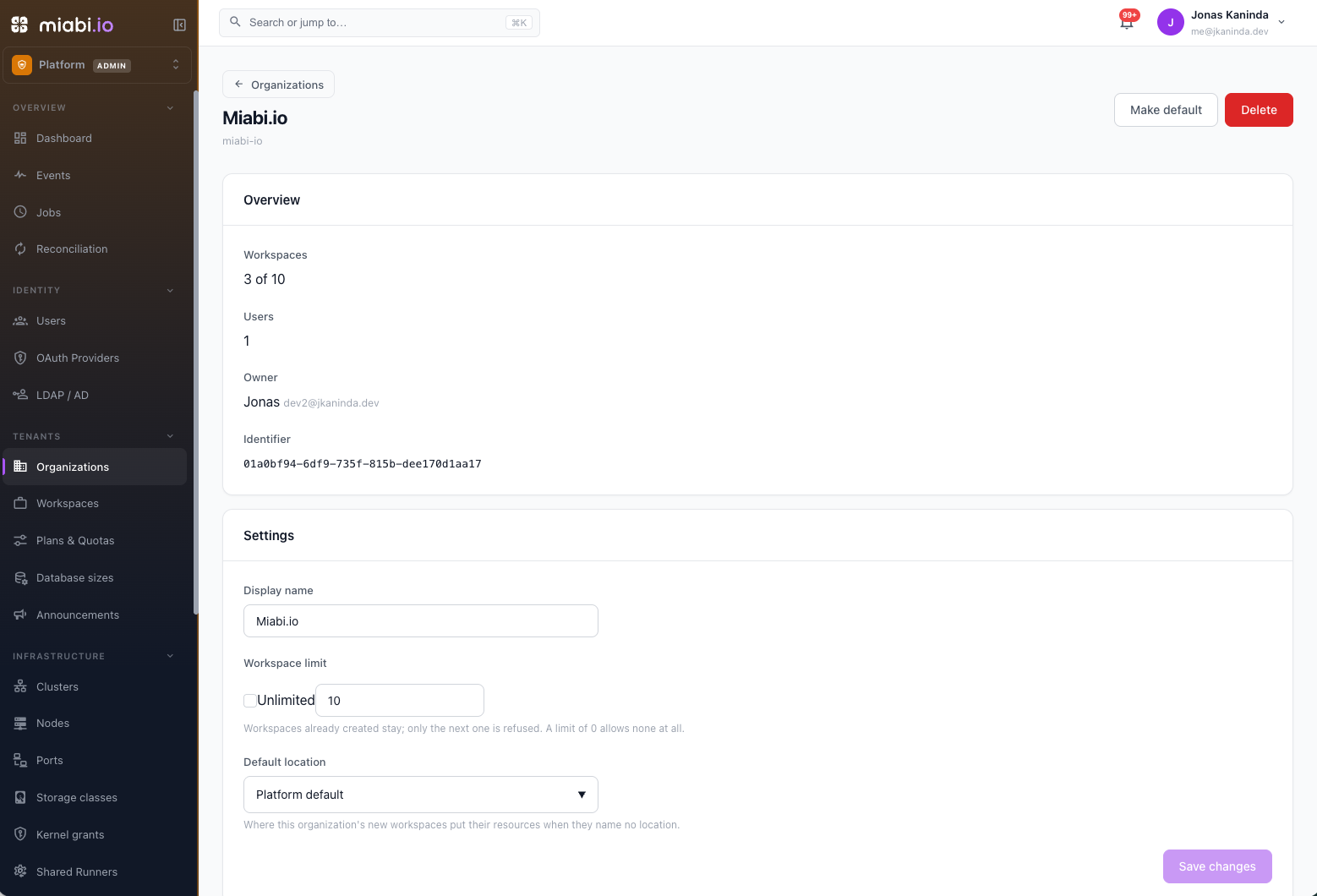
Task: Click the Database sizes icon
Action: (20, 577)
